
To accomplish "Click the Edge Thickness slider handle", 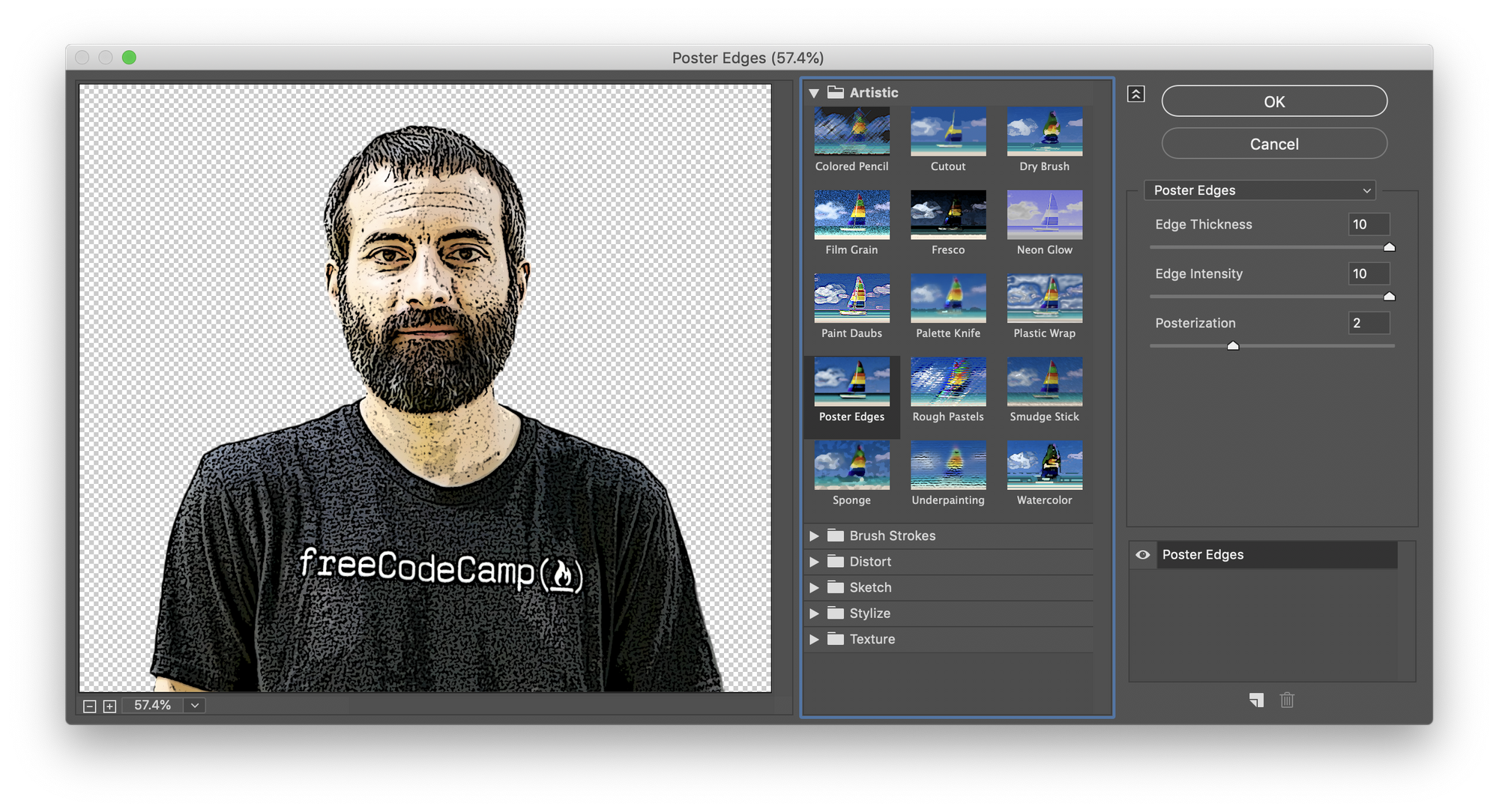I will (1389, 247).
